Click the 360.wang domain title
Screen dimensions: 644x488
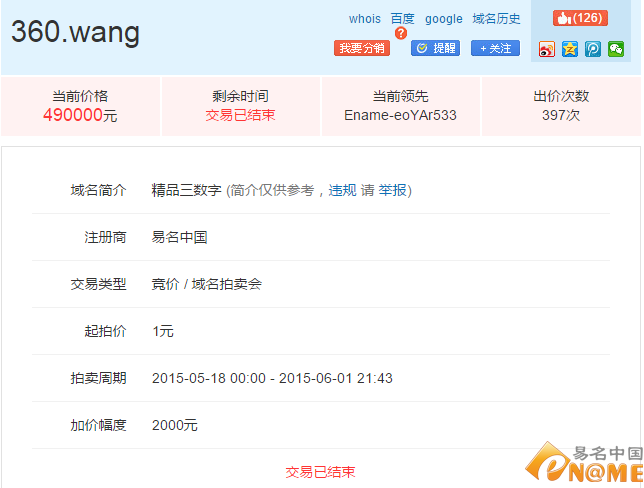coord(76,32)
